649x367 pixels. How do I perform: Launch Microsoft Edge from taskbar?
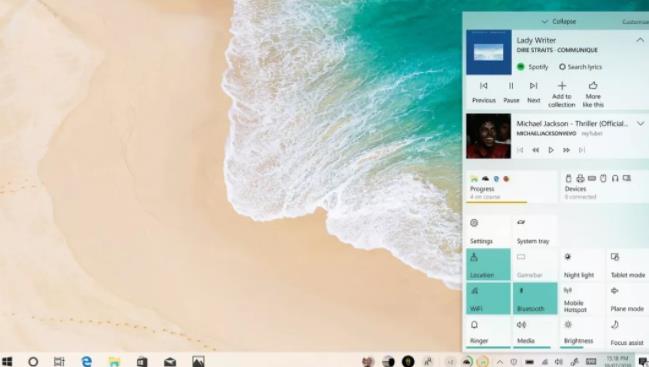click(x=87, y=361)
